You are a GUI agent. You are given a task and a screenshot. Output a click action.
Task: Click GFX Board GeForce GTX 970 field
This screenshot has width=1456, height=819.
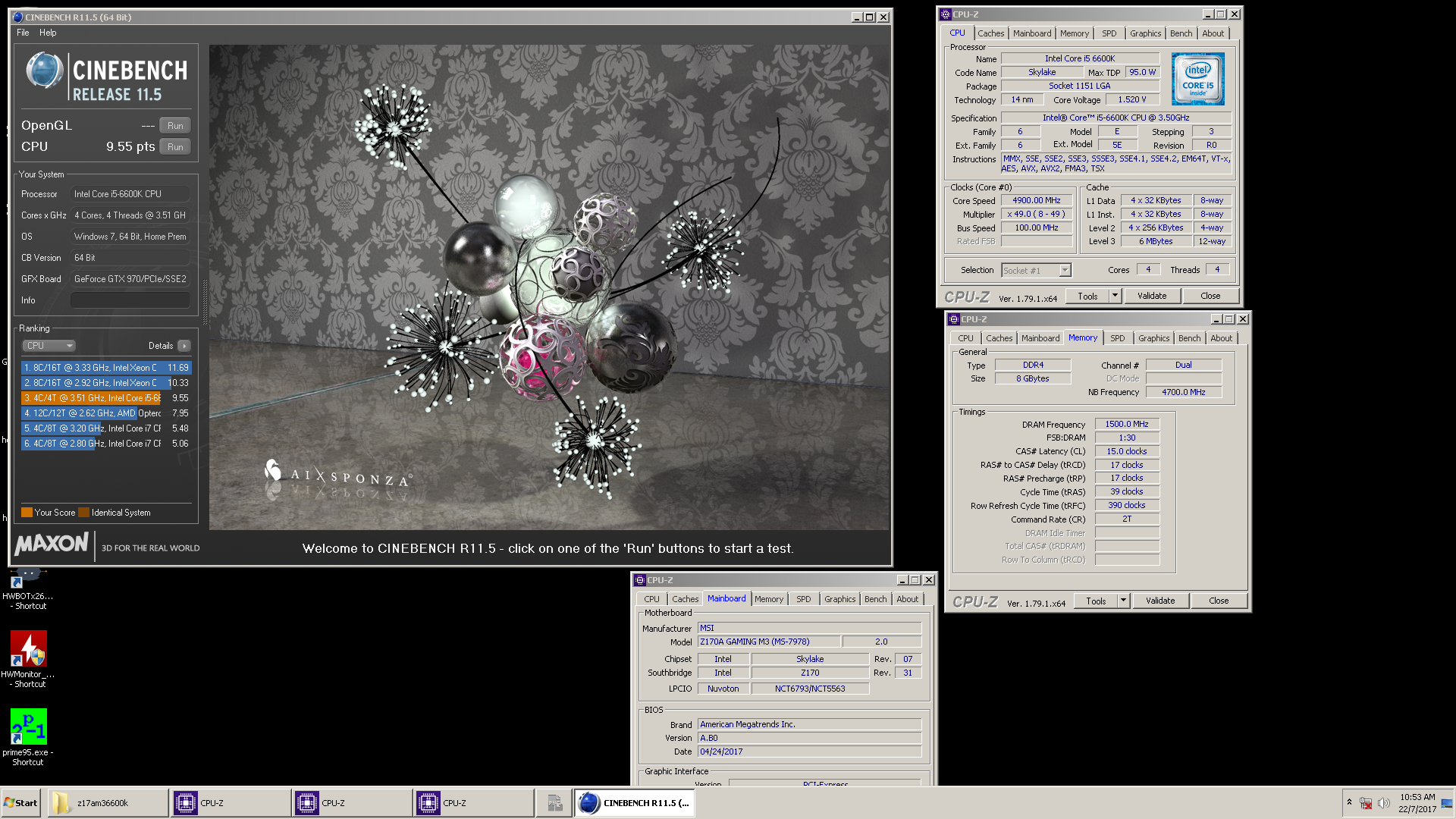(x=130, y=279)
